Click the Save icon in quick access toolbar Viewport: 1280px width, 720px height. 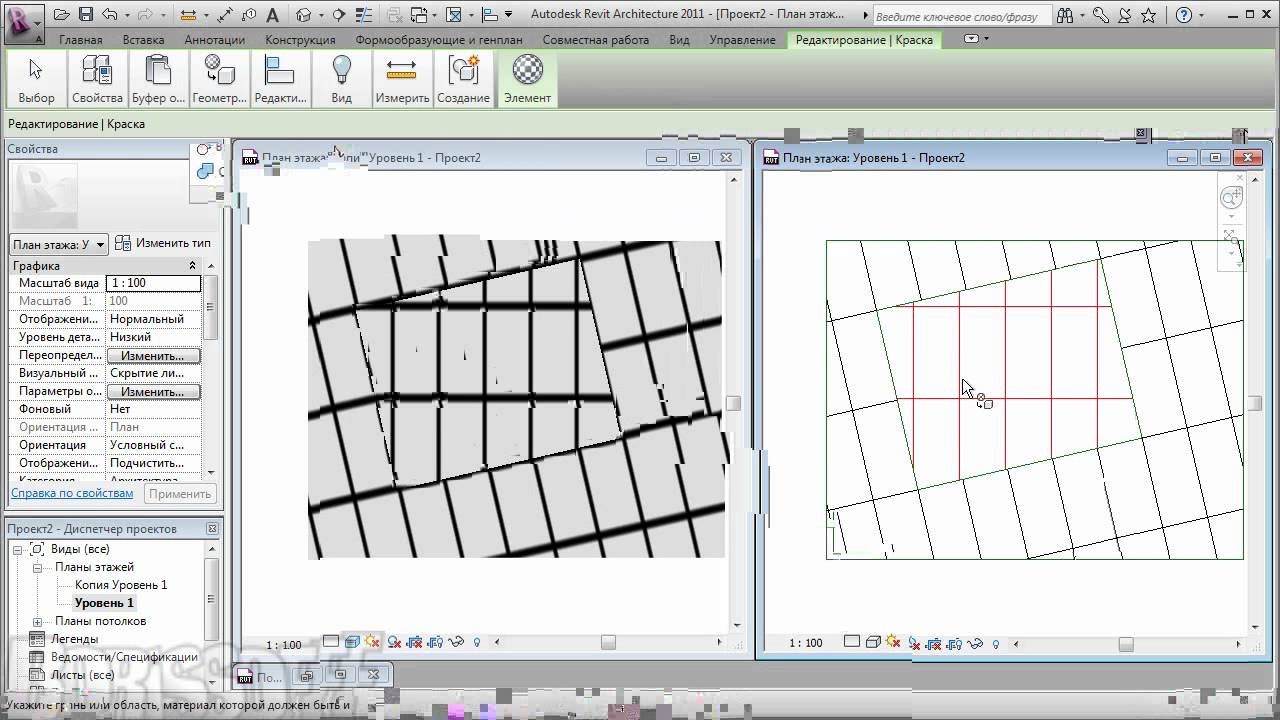click(x=86, y=15)
